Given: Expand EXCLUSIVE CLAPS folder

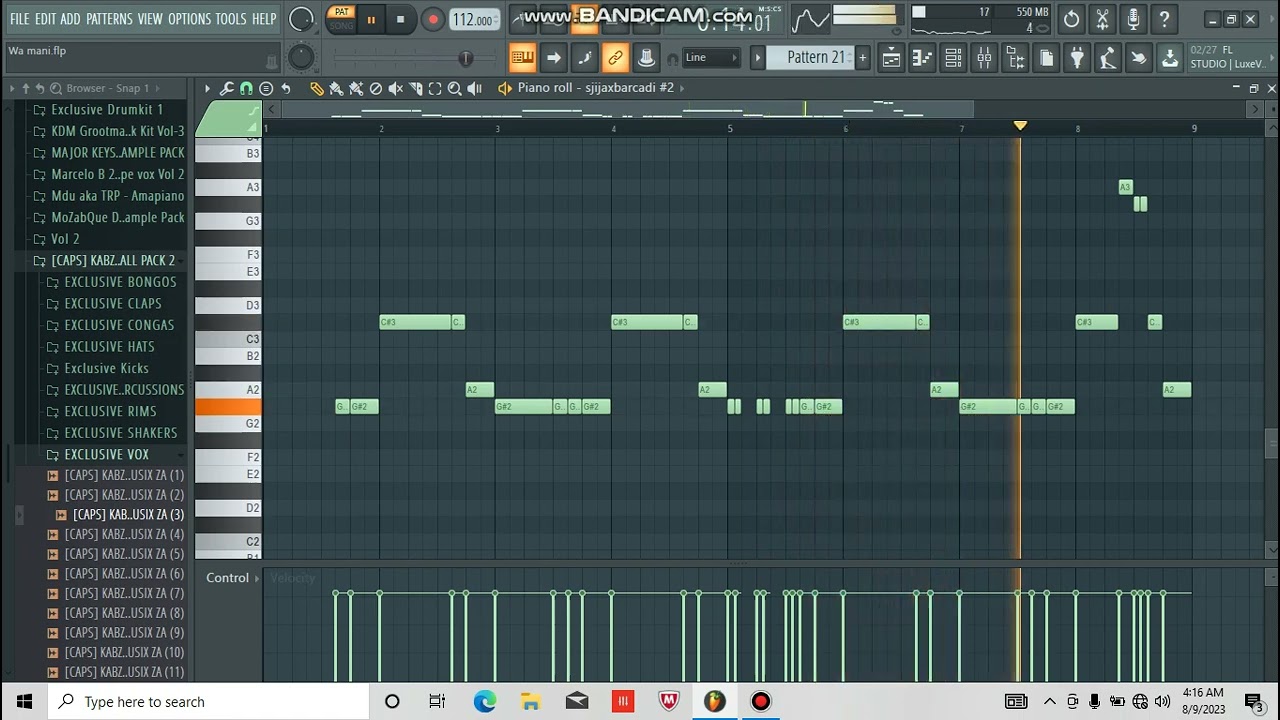Looking at the screenshot, I should point(112,303).
